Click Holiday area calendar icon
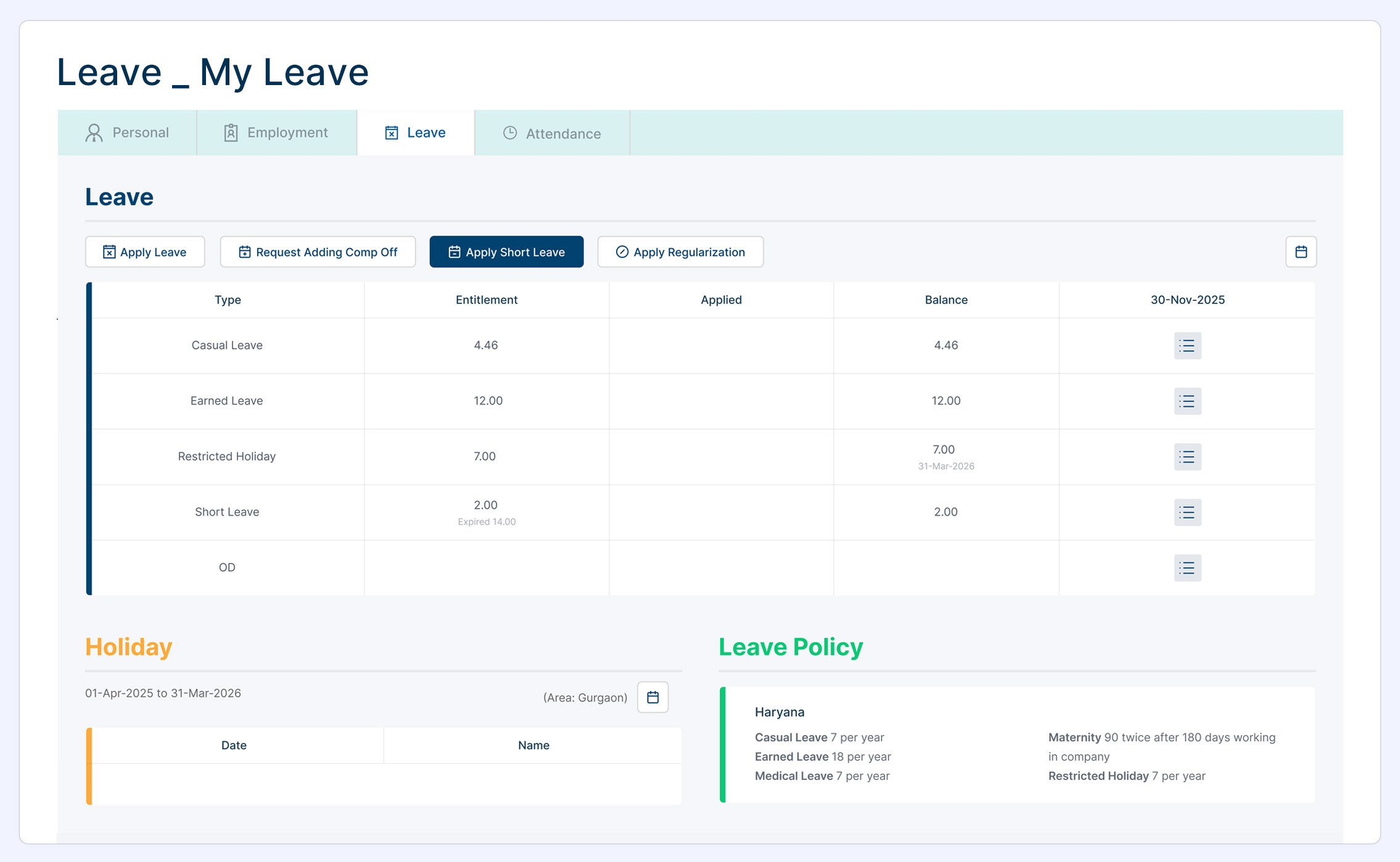The width and height of the screenshot is (1400, 862). pos(653,697)
